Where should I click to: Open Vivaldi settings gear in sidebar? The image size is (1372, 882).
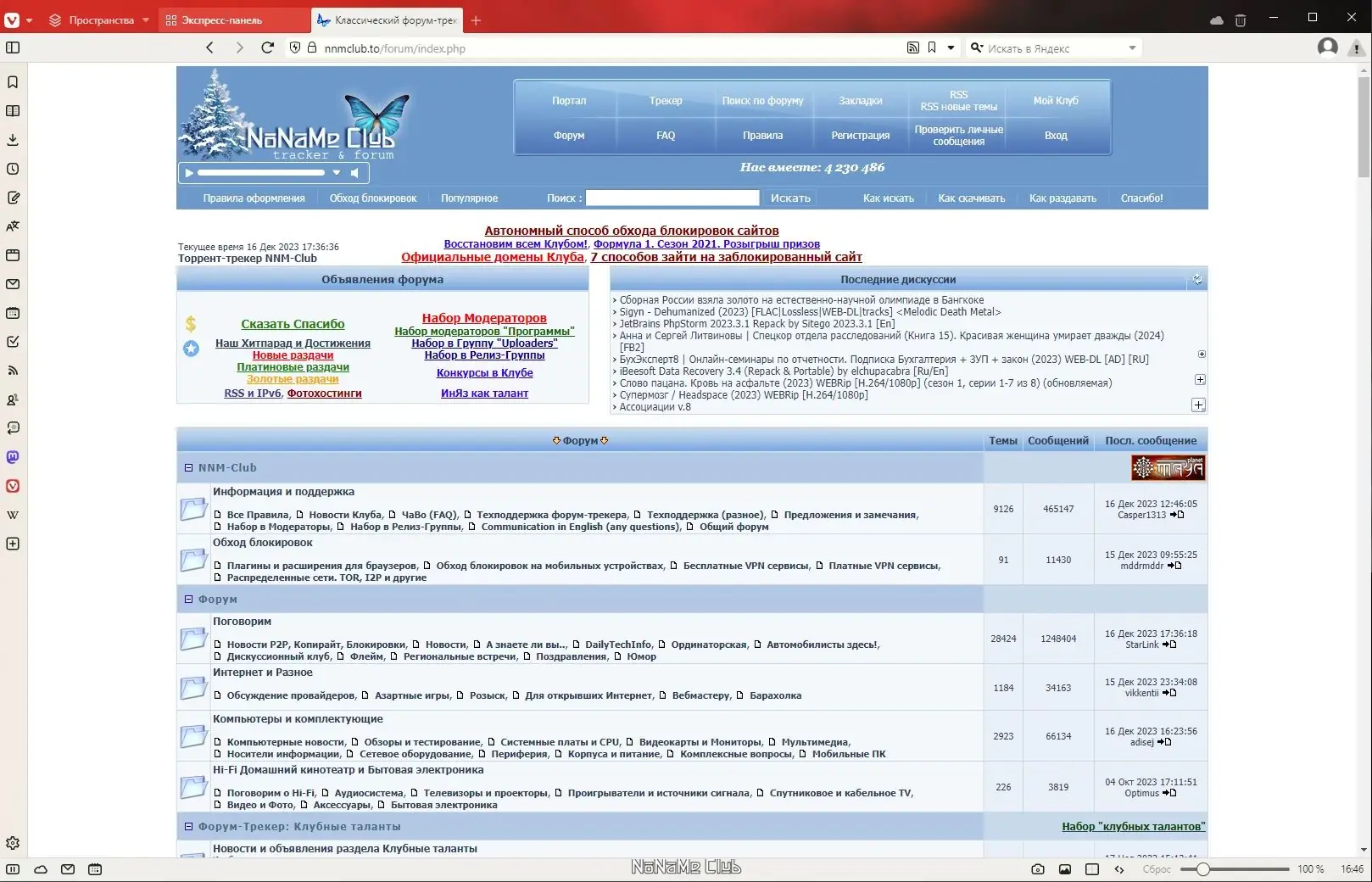click(x=13, y=843)
